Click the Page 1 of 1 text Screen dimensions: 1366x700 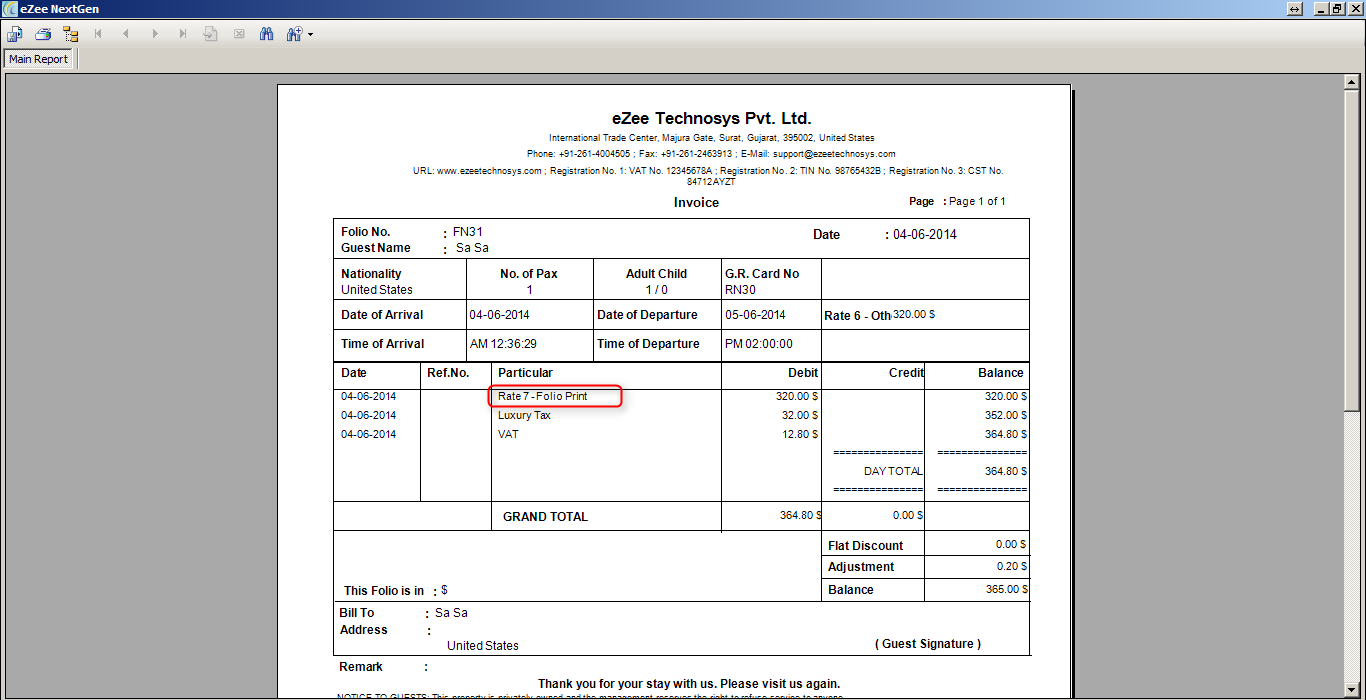click(977, 201)
